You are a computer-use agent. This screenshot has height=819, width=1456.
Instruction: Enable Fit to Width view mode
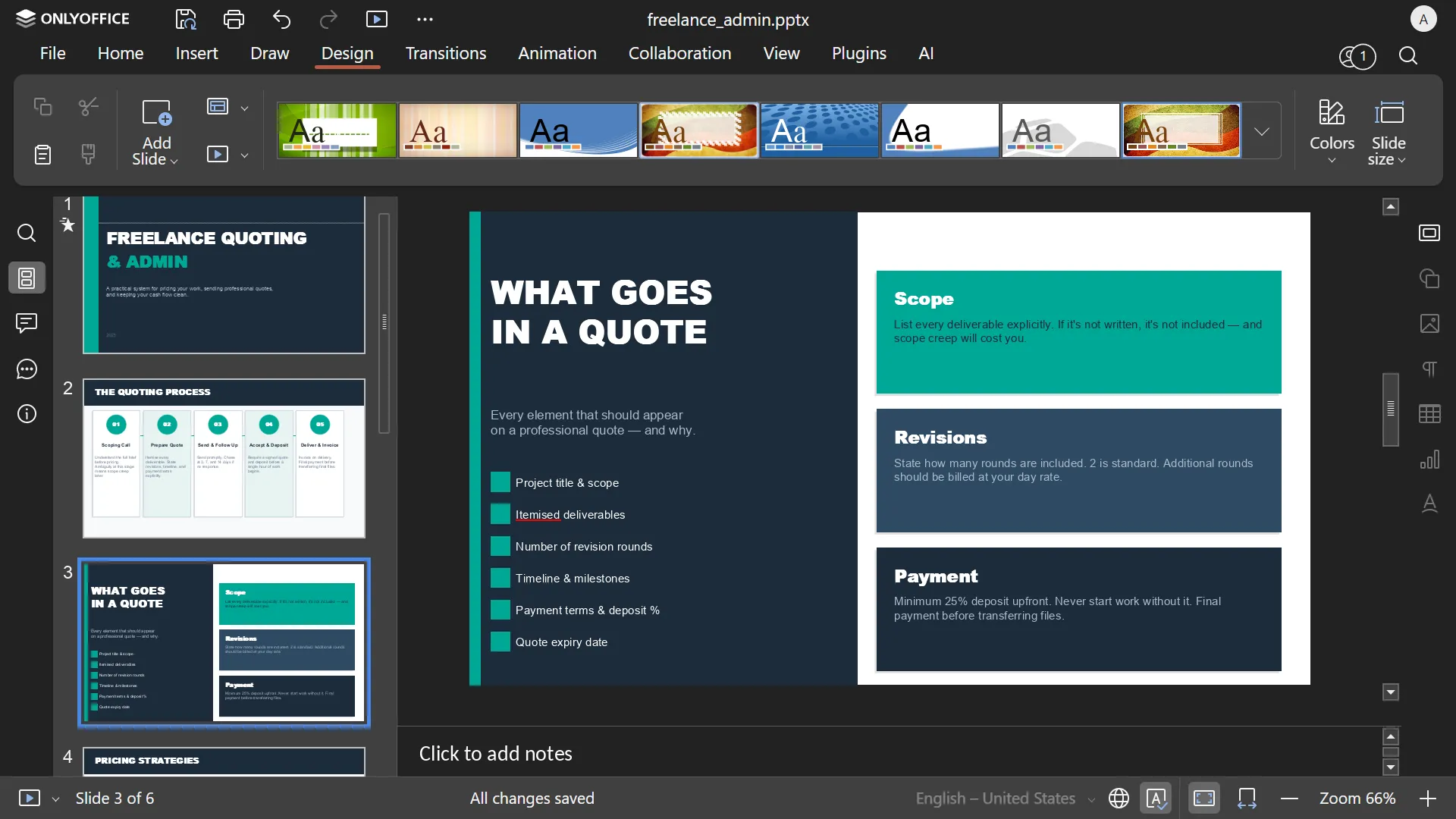tap(1247, 798)
